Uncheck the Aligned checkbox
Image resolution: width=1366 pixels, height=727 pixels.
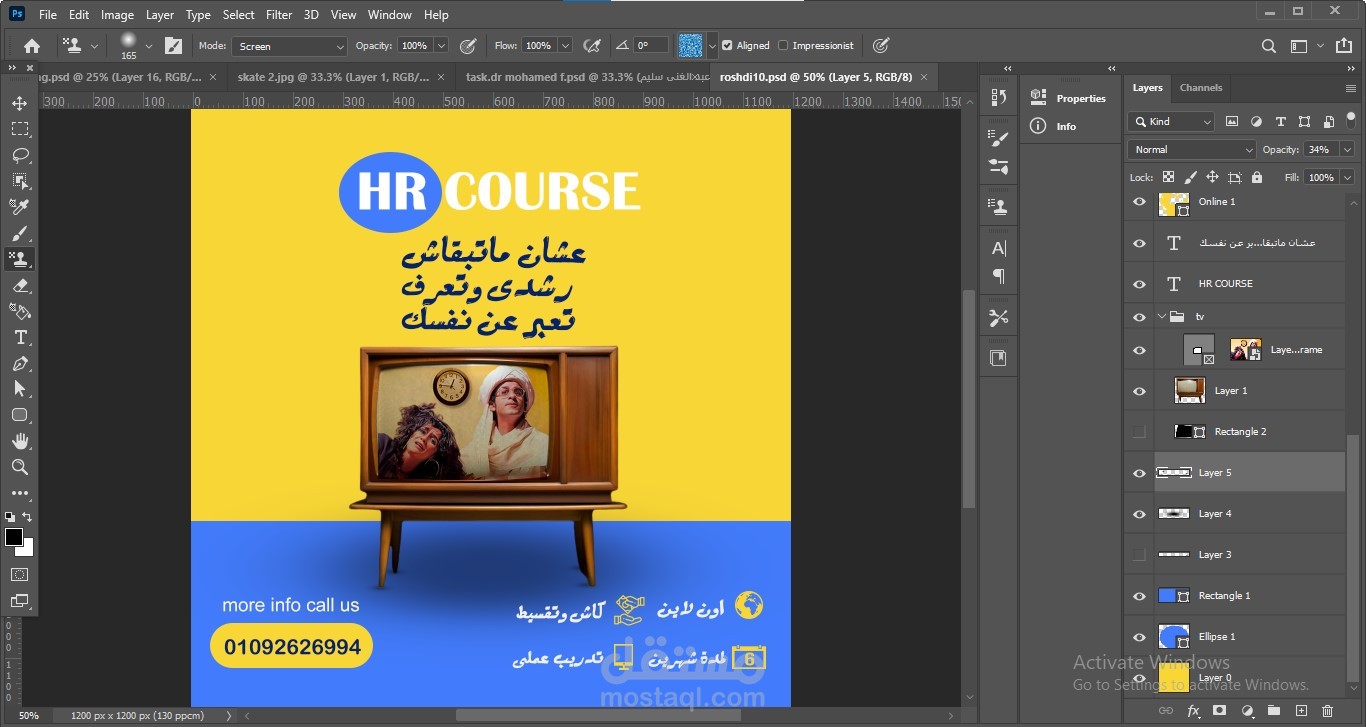[x=727, y=46]
